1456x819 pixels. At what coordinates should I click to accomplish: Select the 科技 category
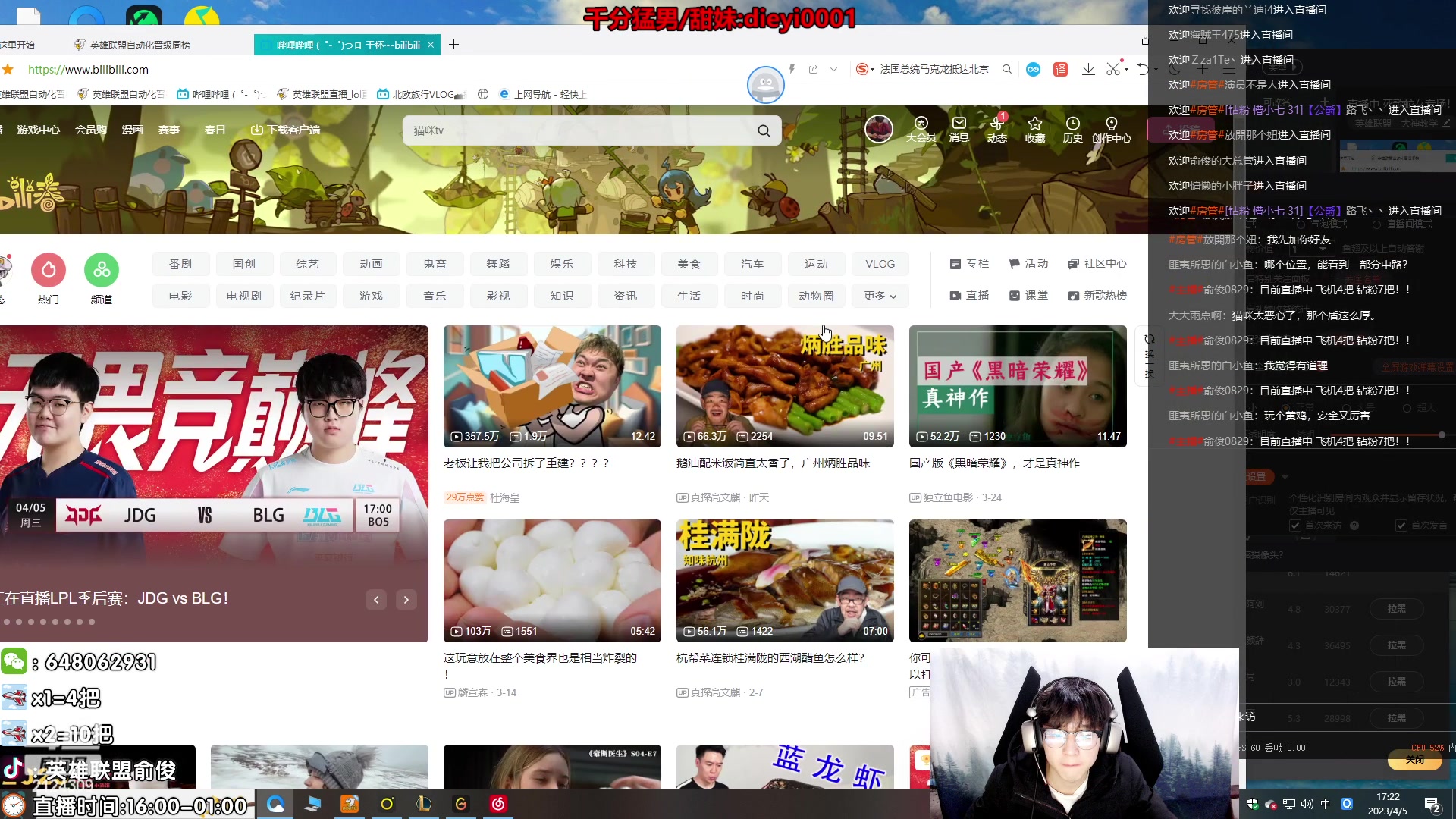626,264
